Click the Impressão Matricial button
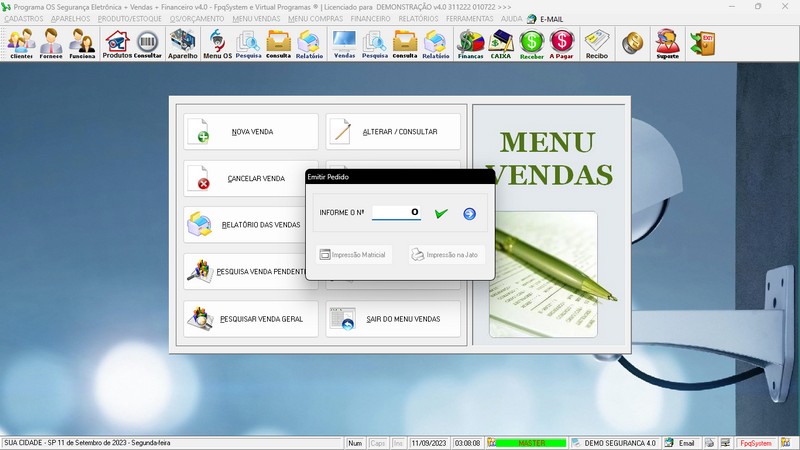Image resolution: width=800 pixels, height=450 pixels. (354, 255)
